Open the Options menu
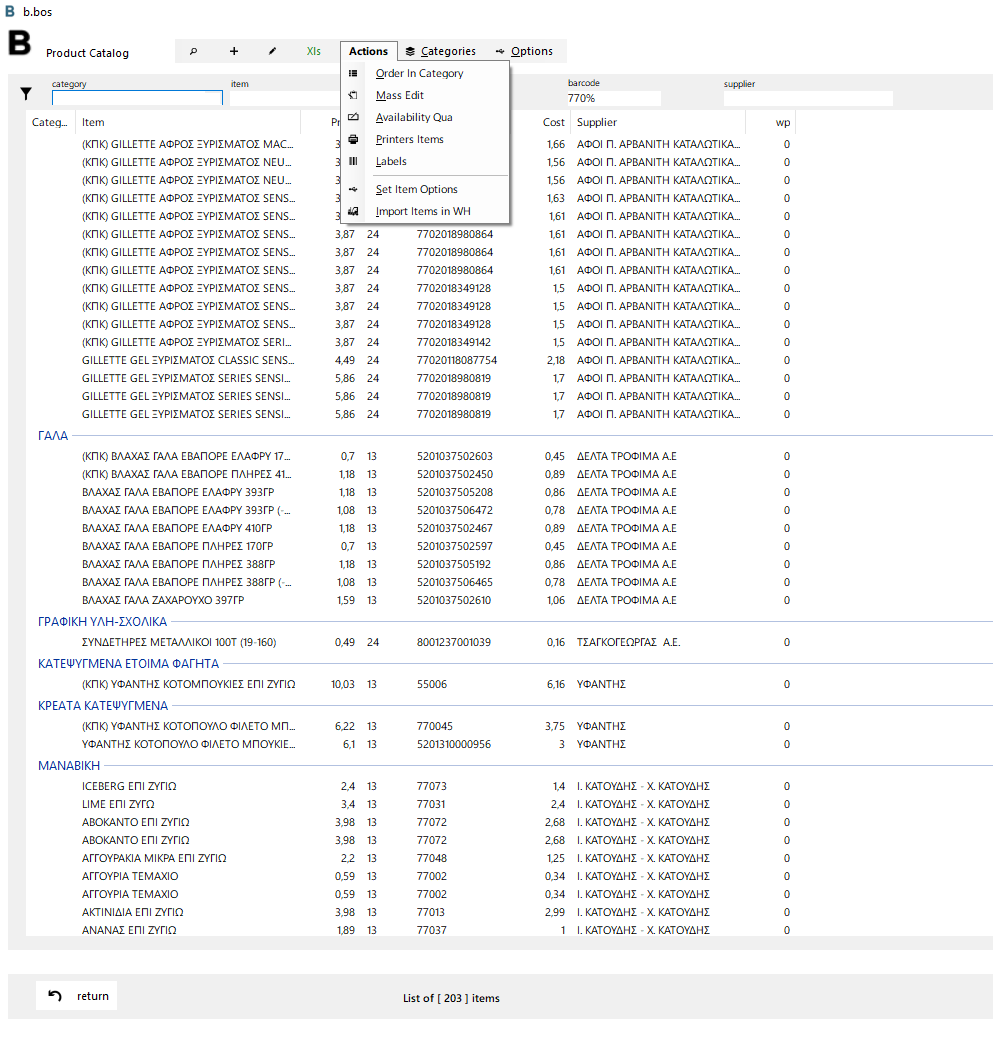 (524, 52)
